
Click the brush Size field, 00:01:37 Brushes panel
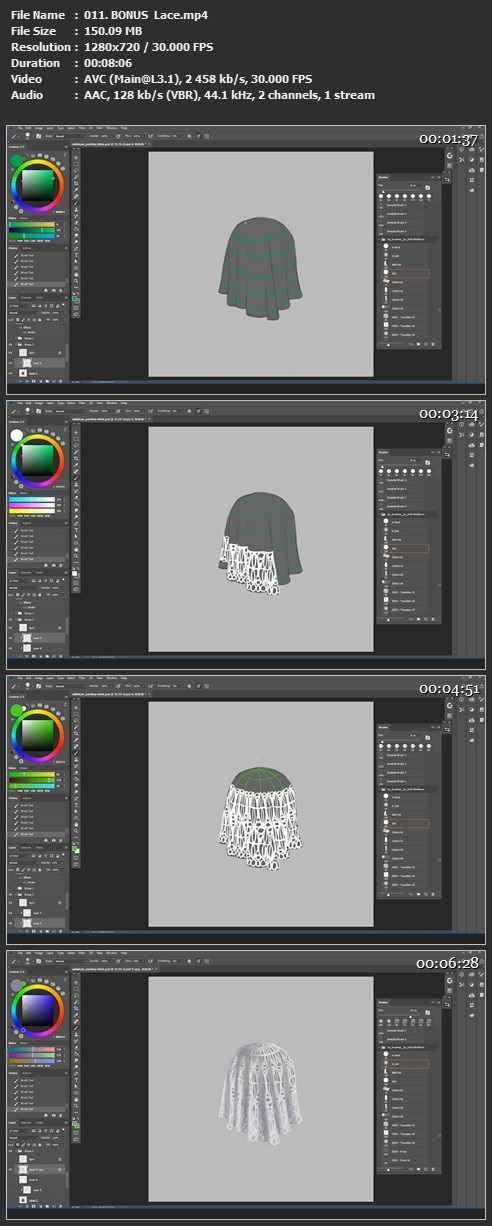415,185
